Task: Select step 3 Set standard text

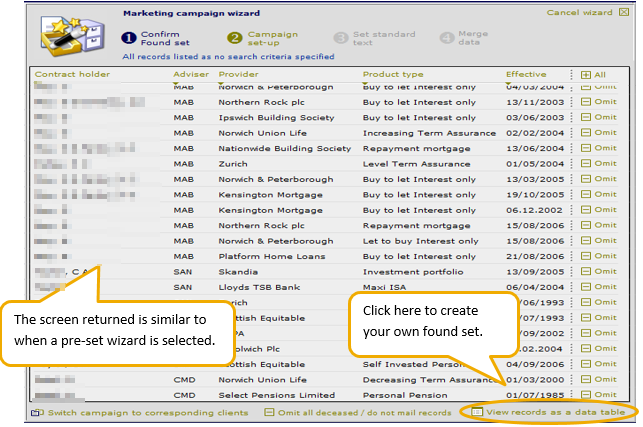Action: tap(374, 38)
